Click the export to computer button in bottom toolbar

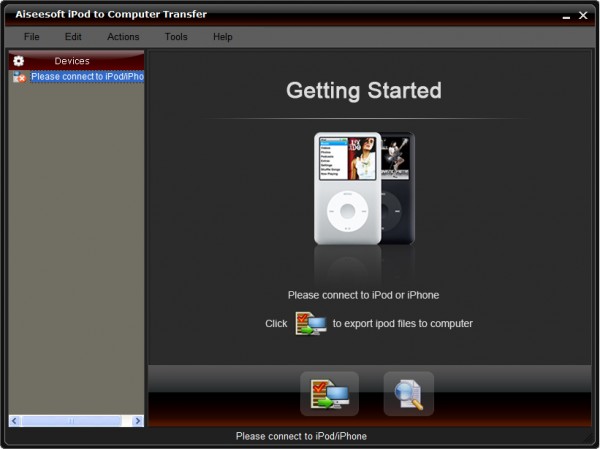pos(329,394)
